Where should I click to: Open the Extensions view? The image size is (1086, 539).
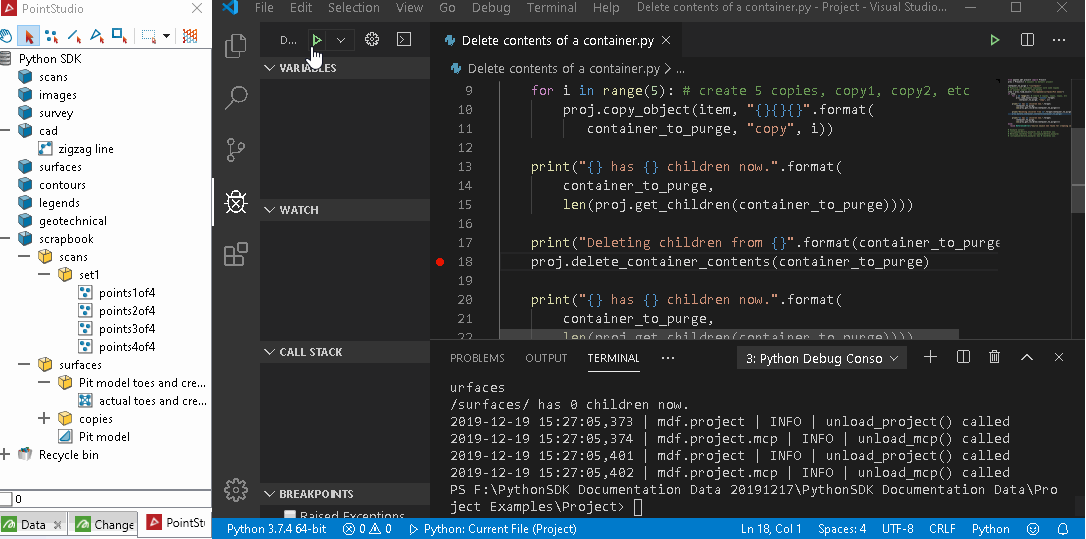[236, 254]
